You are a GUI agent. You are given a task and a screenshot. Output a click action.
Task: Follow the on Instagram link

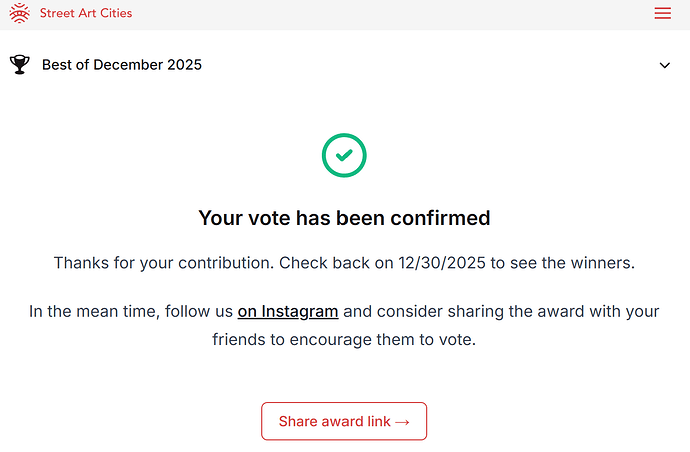click(x=288, y=311)
